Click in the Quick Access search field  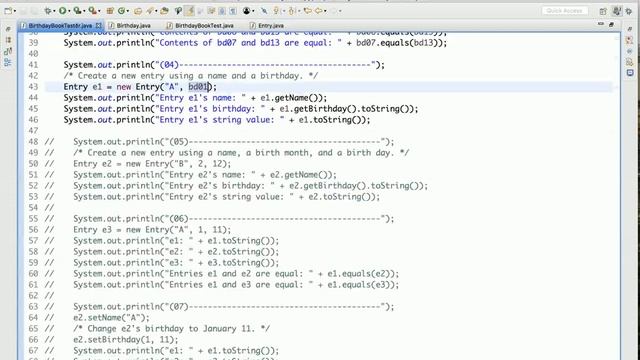pos(565,11)
